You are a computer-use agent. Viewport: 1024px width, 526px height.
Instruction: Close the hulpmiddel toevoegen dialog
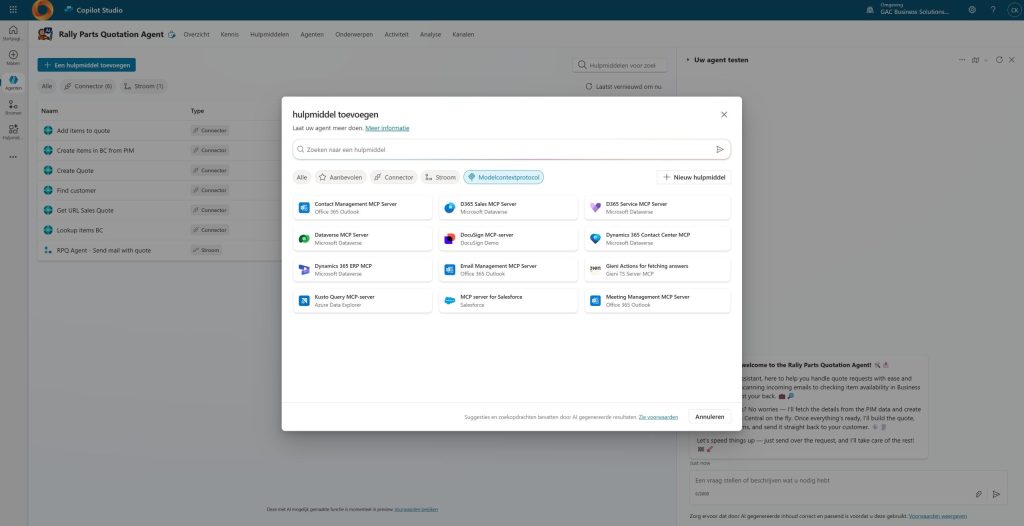(x=724, y=114)
